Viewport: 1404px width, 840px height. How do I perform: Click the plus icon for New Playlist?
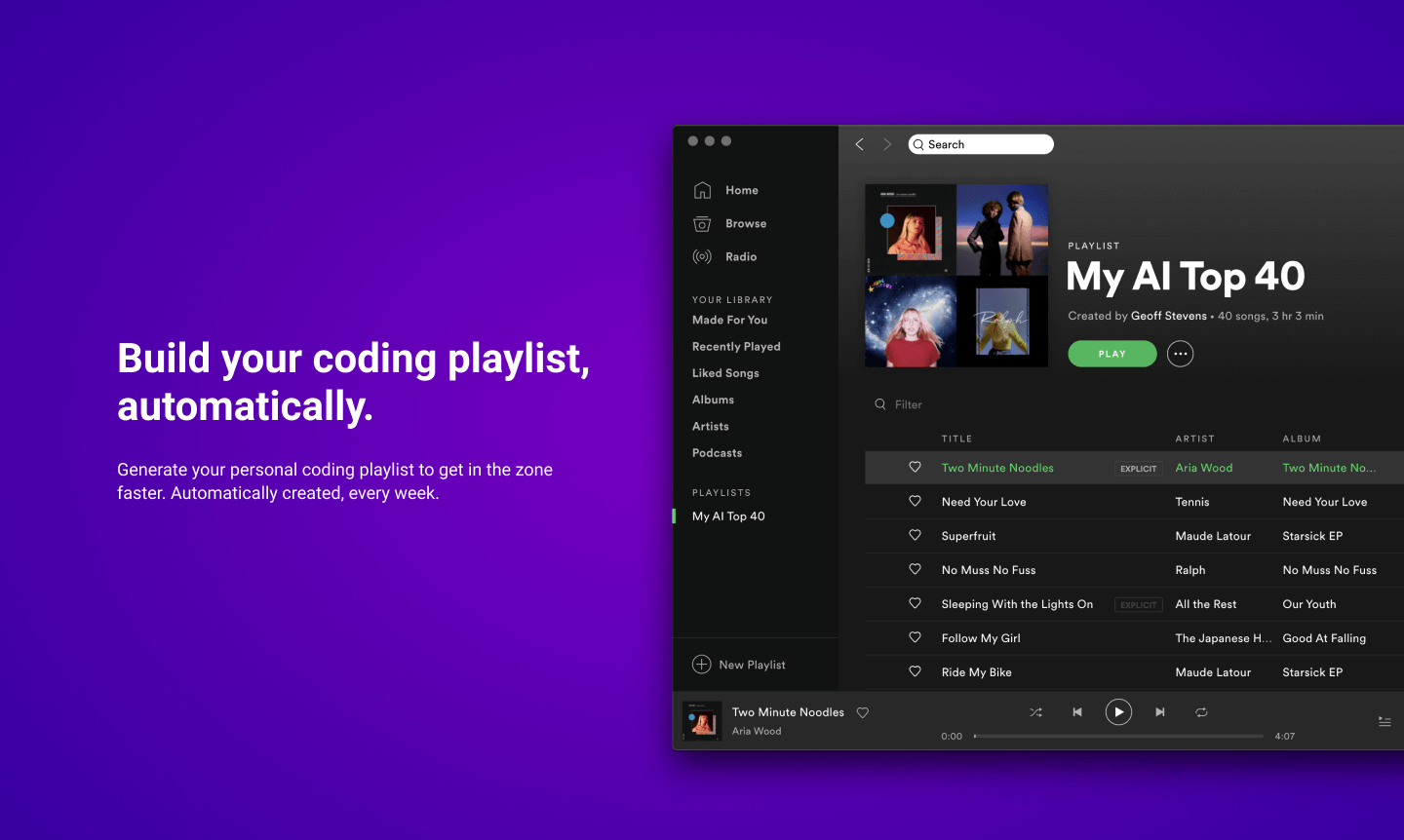coord(701,665)
